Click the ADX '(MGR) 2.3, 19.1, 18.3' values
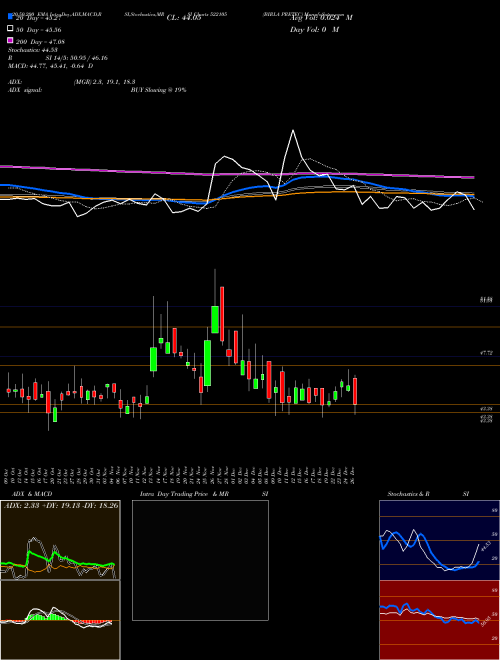This screenshot has width=500, height=660. (x=104, y=82)
